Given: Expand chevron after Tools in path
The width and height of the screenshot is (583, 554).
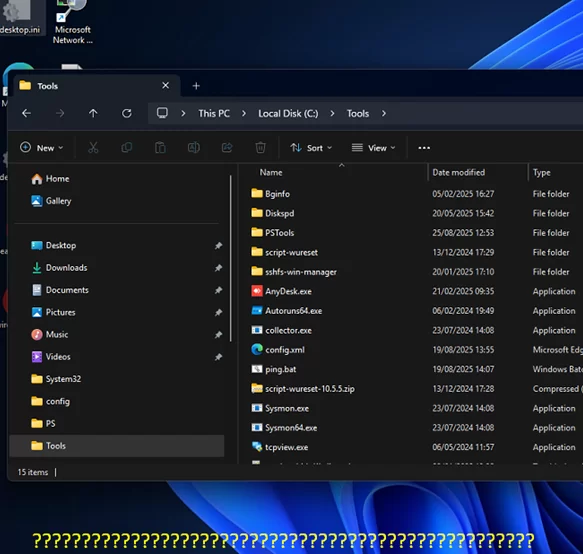Looking at the screenshot, I should click(384, 113).
